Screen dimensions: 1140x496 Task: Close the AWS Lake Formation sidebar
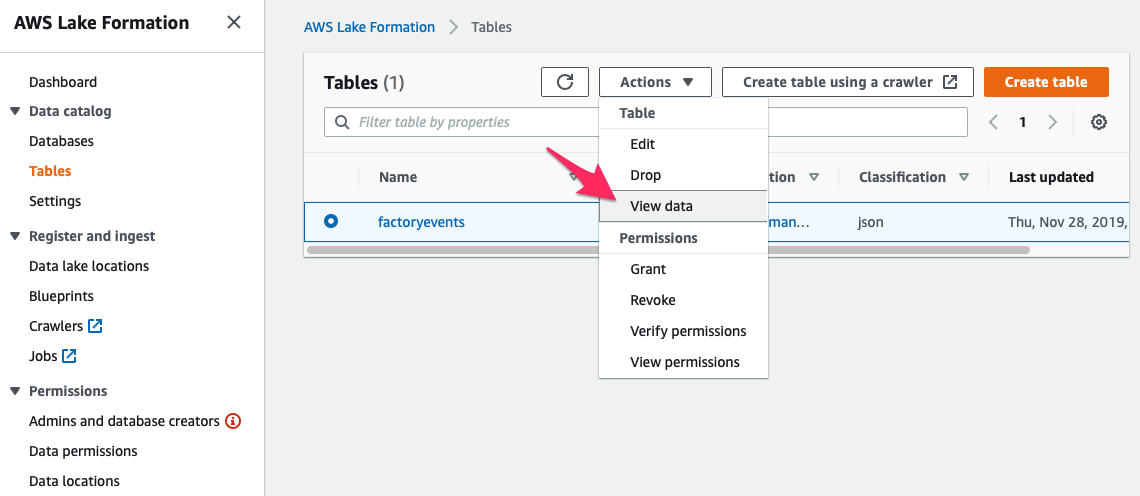coord(233,22)
